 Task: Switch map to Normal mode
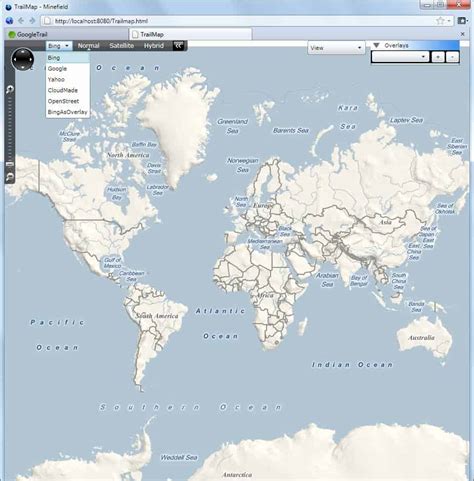coord(88,46)
